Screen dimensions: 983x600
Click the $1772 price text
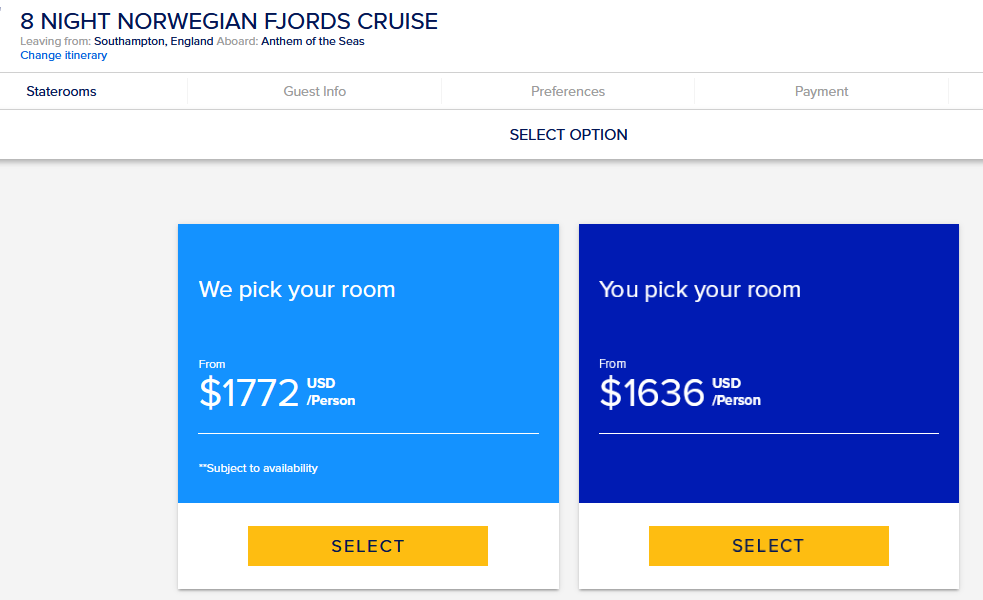point(249,392)
